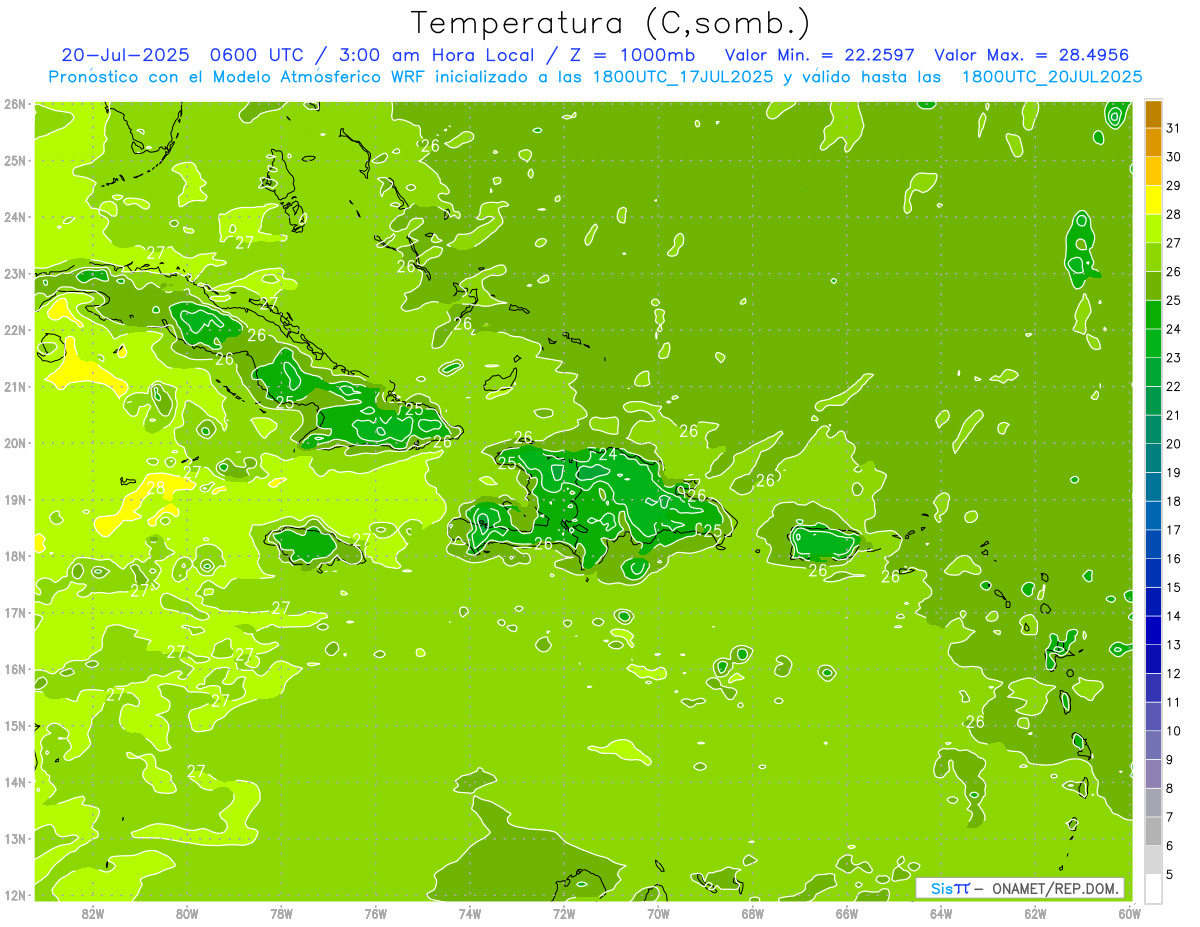
Task: Click the "SisPI – ONAMET/REP.DOM." credit label
Action: point(1020,888)
